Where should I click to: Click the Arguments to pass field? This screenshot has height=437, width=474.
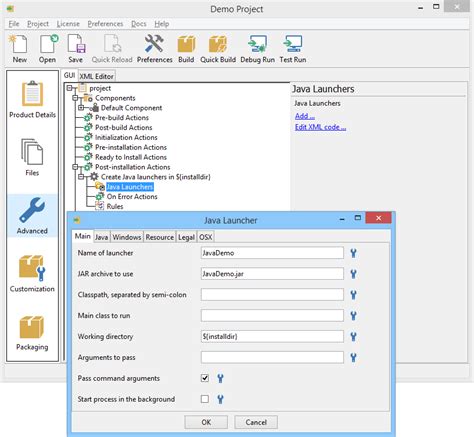[x=272, y=358]
